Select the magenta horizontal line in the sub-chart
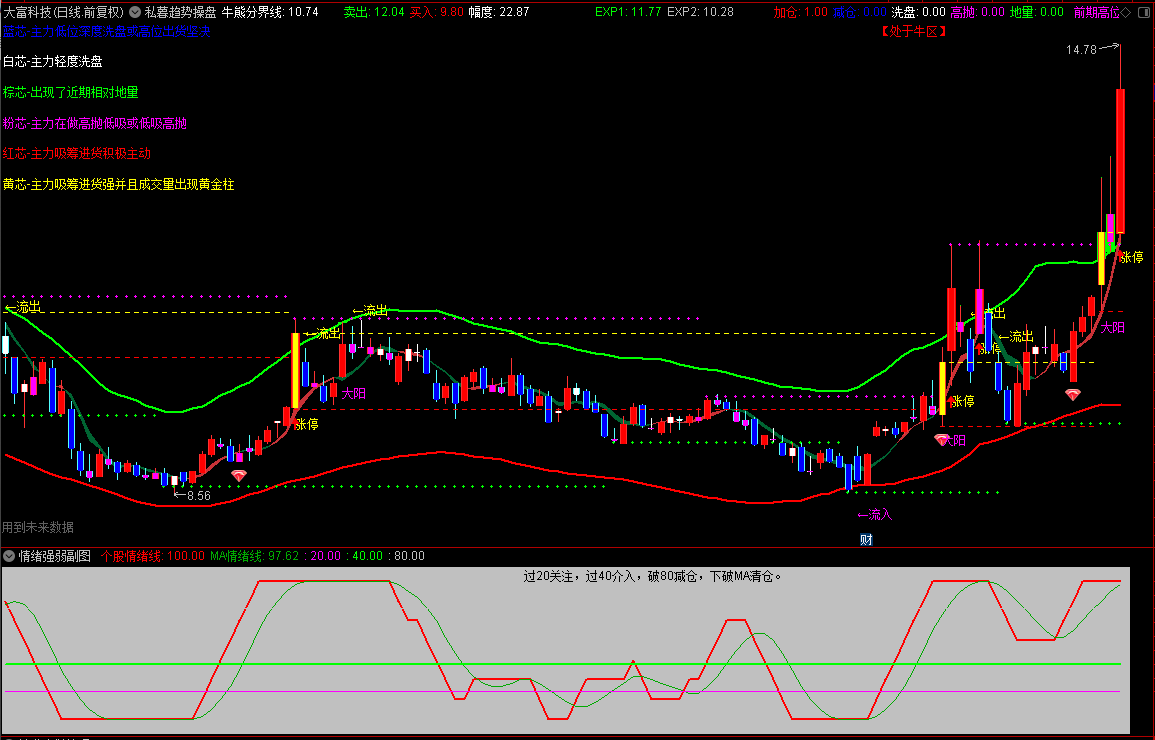Viewport: 1155px width, 740px height. pyautogui.click(x=563, y=691)
